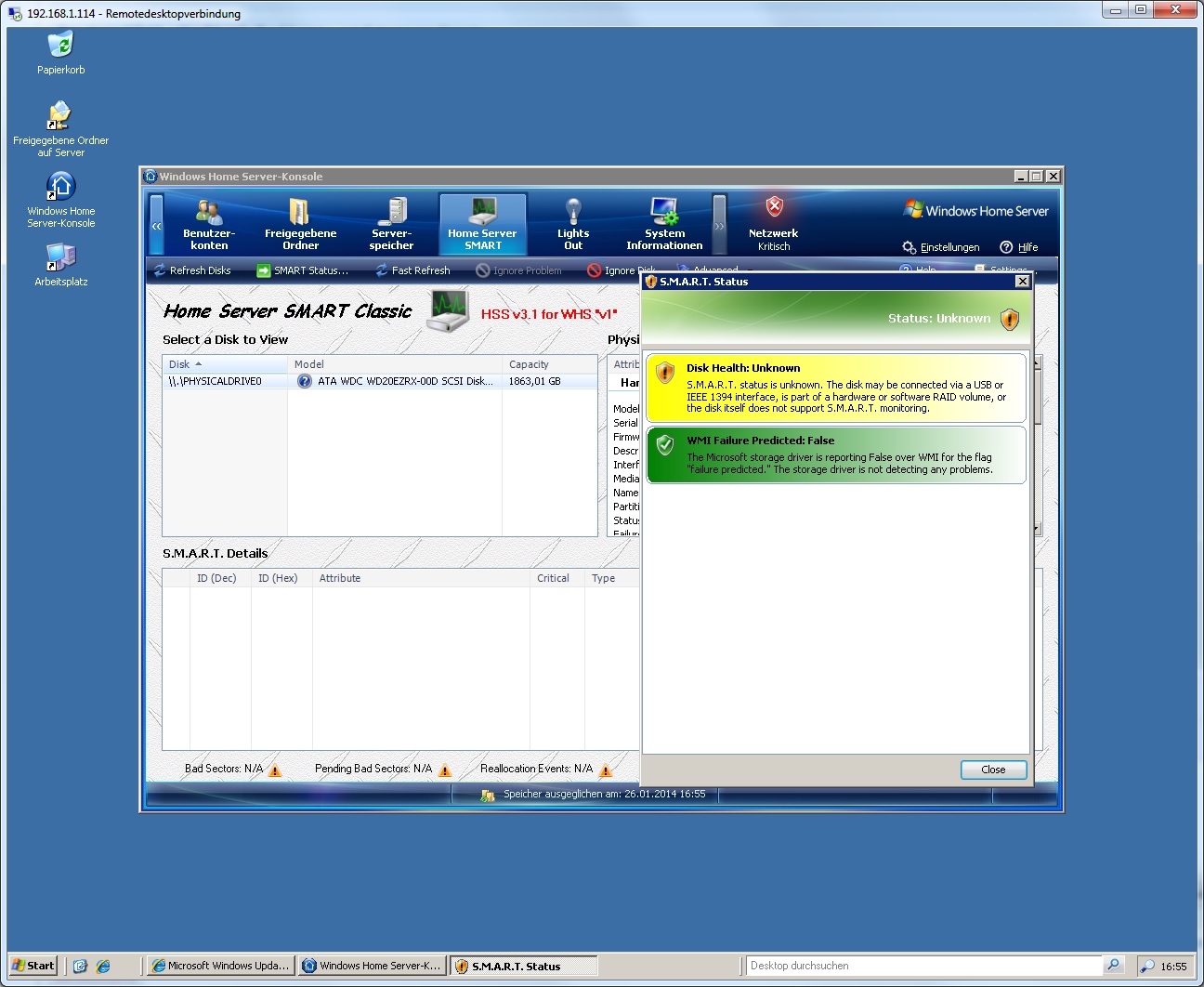Screen dimensions: 1204x987
Task: Select the \\.\PHYSICALDRIVE0 disk row
Action: pyautogui.click(x=380, y=381)
